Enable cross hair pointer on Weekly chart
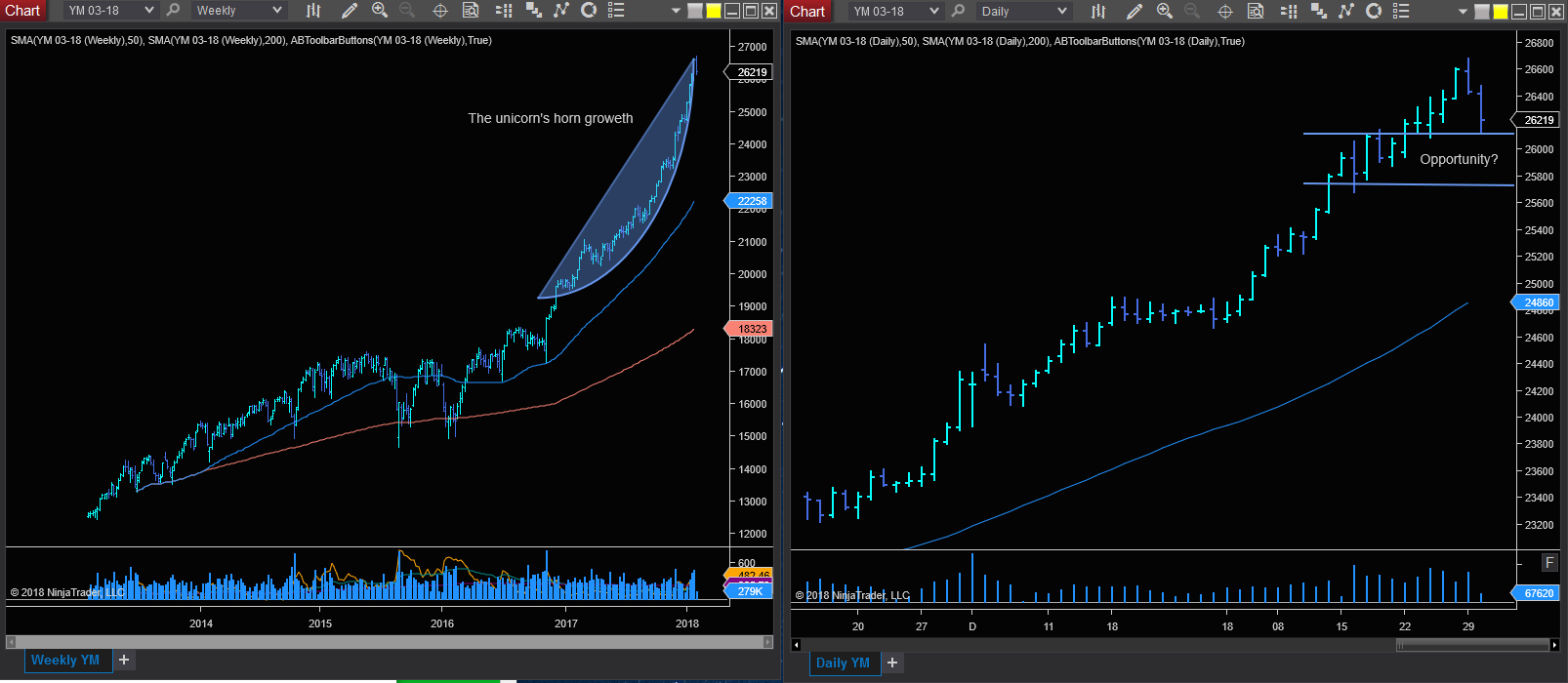Viewport: 1568px width, 683px height. (x=440, y=11)
